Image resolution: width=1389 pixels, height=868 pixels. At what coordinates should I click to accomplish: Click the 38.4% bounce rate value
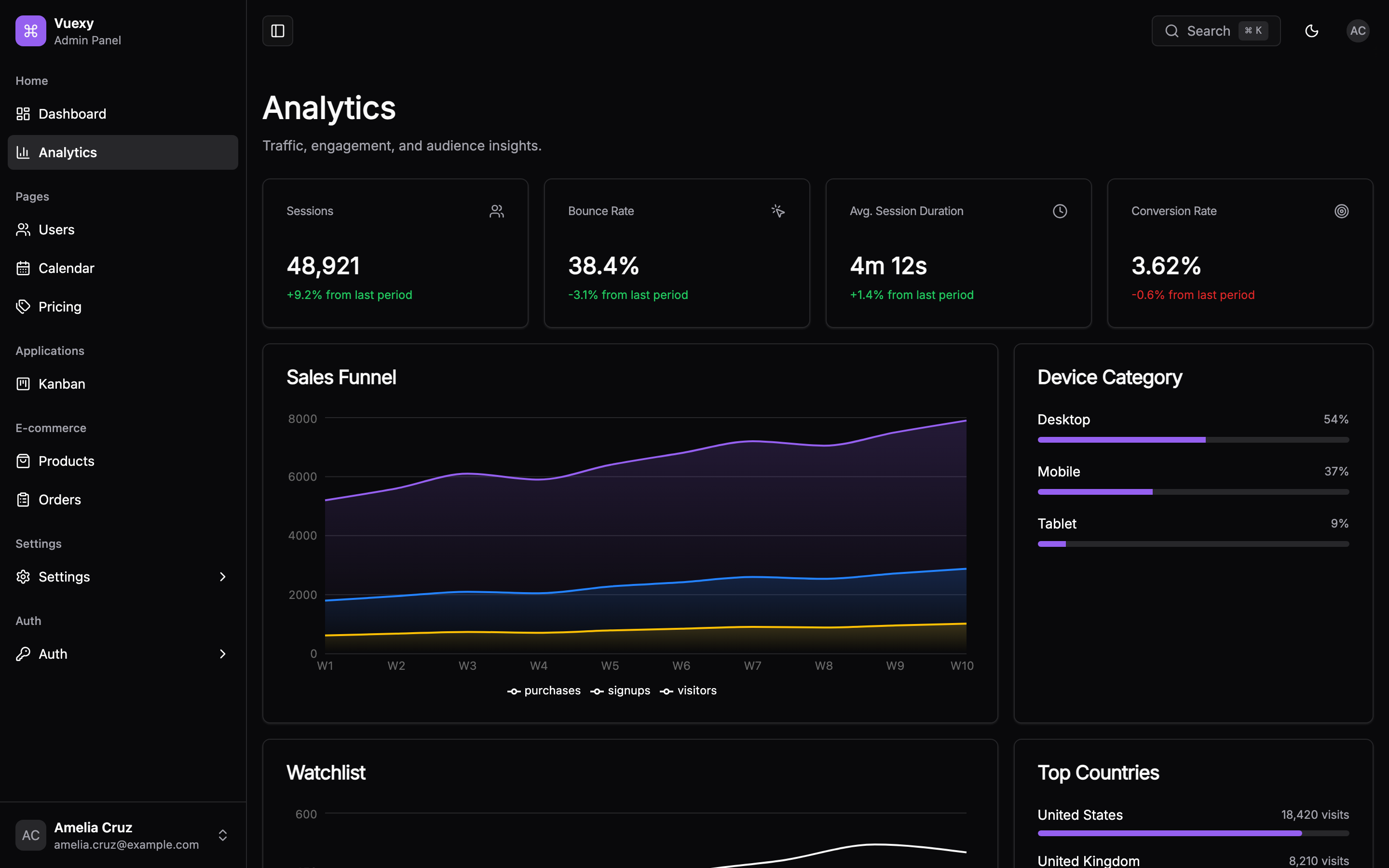603,266
